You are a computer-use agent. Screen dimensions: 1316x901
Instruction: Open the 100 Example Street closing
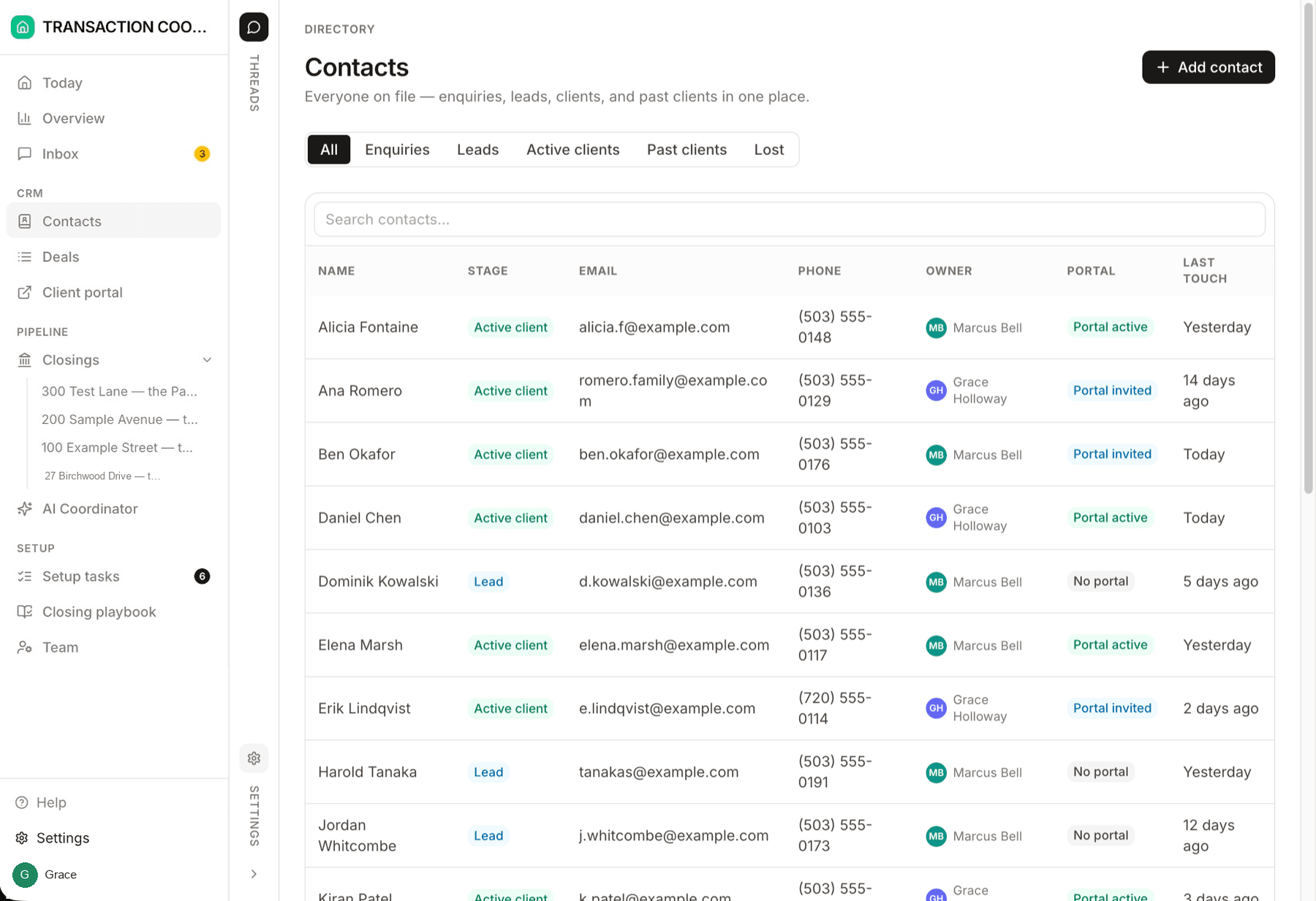117,447
